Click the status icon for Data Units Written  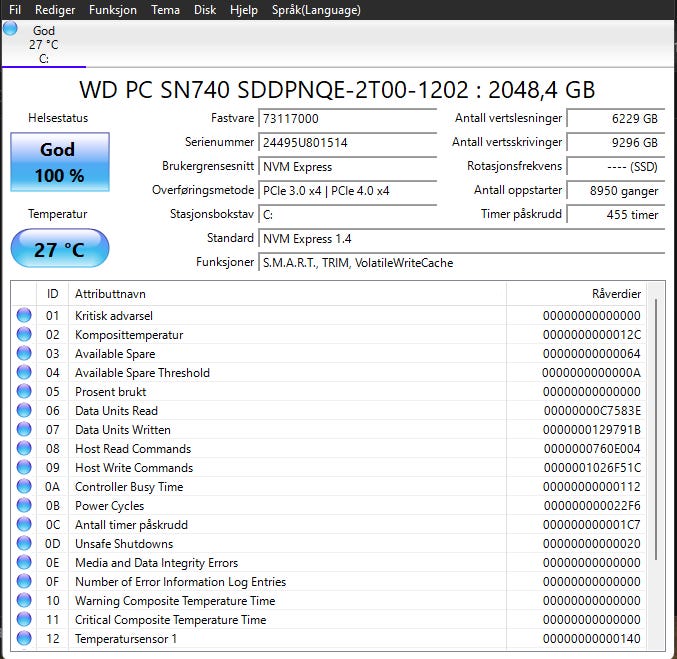[24, 430]
